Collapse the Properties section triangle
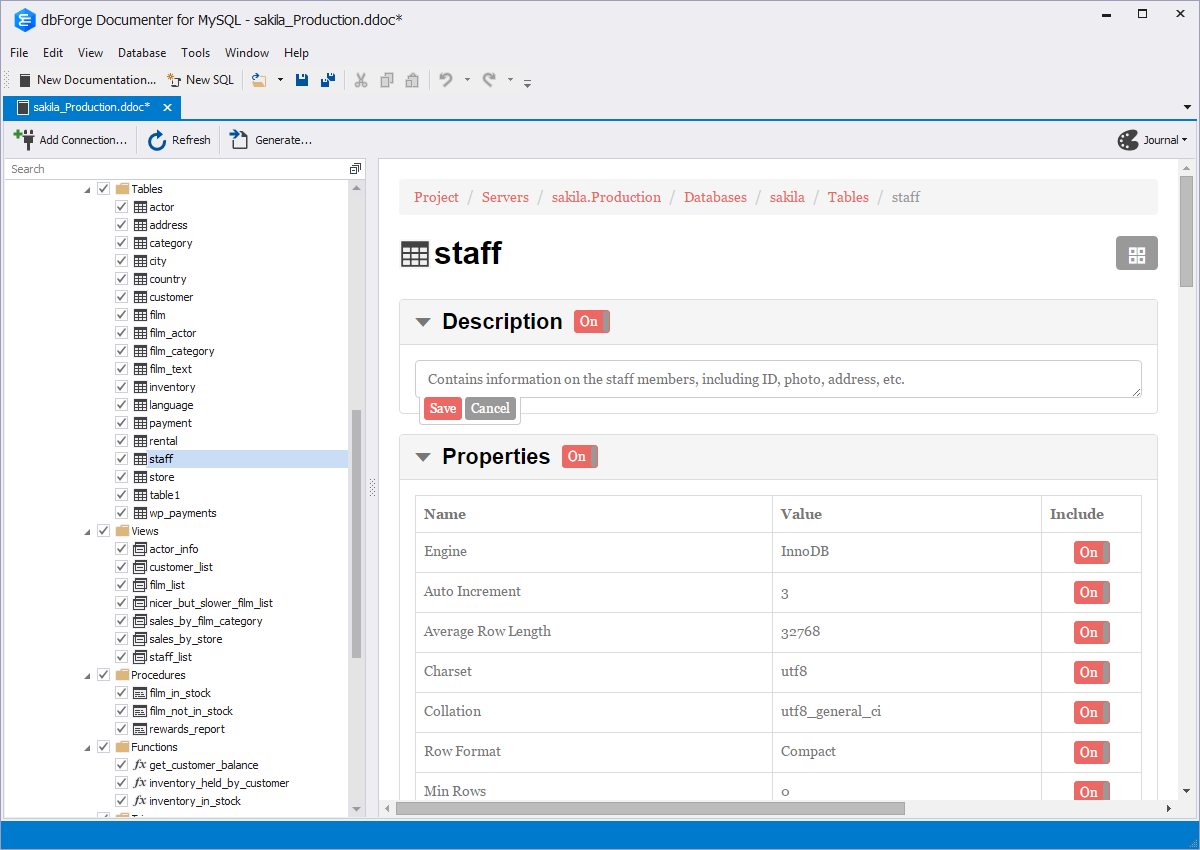 [423, 457]
